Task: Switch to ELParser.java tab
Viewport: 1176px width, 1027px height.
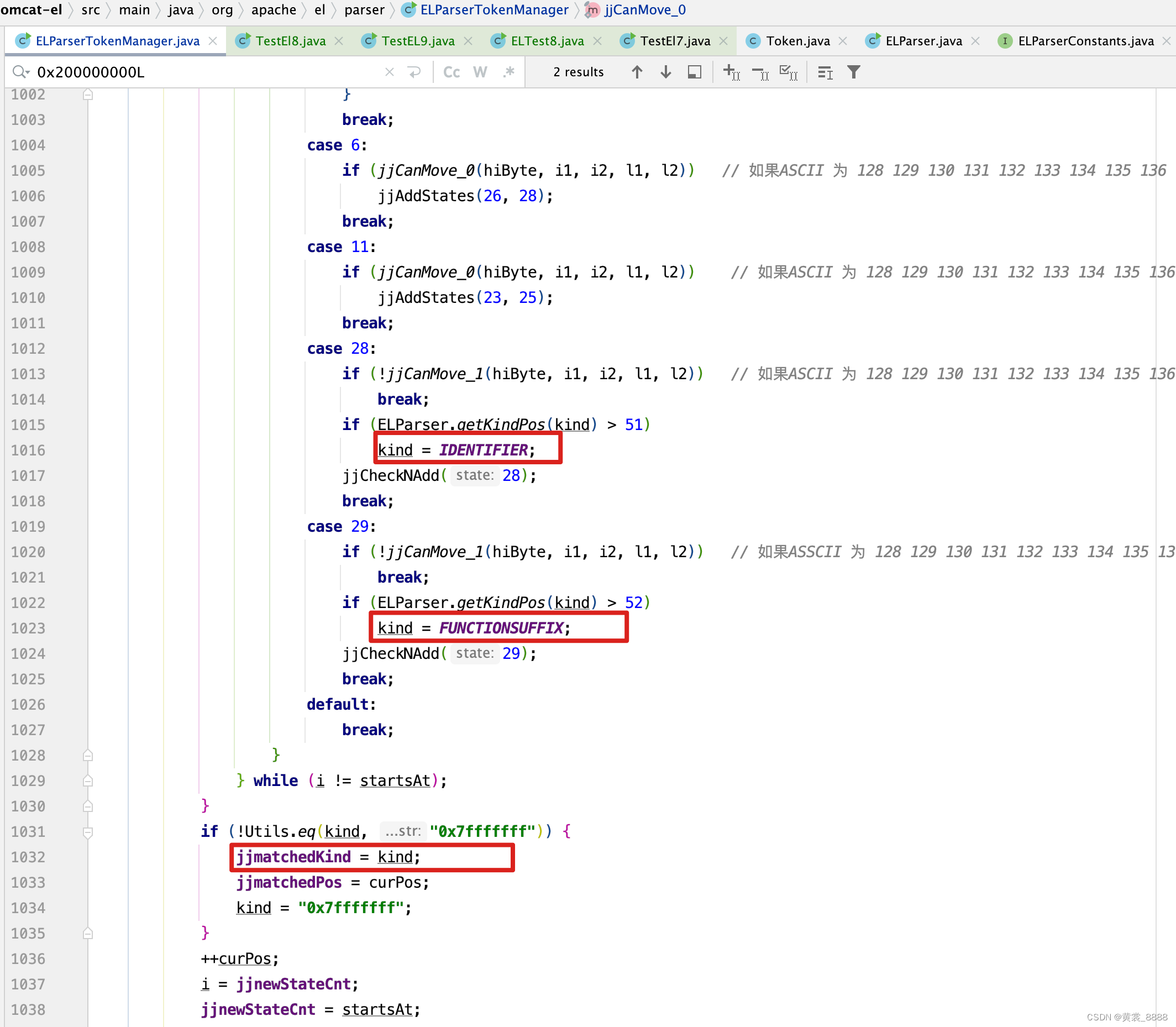Action: point(924,41)
